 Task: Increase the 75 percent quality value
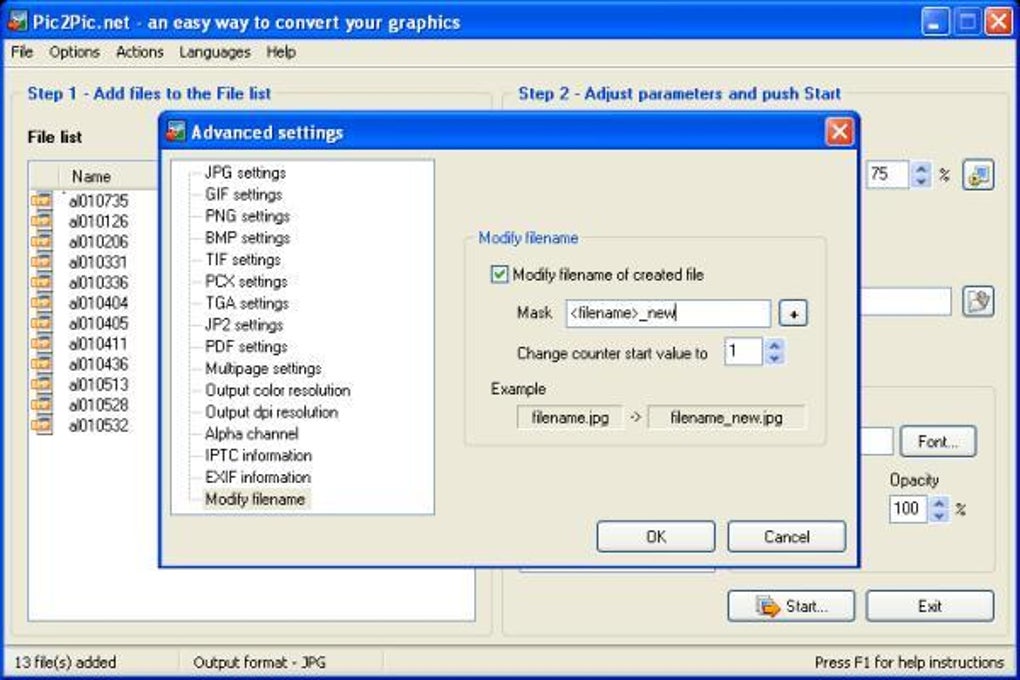920,169
